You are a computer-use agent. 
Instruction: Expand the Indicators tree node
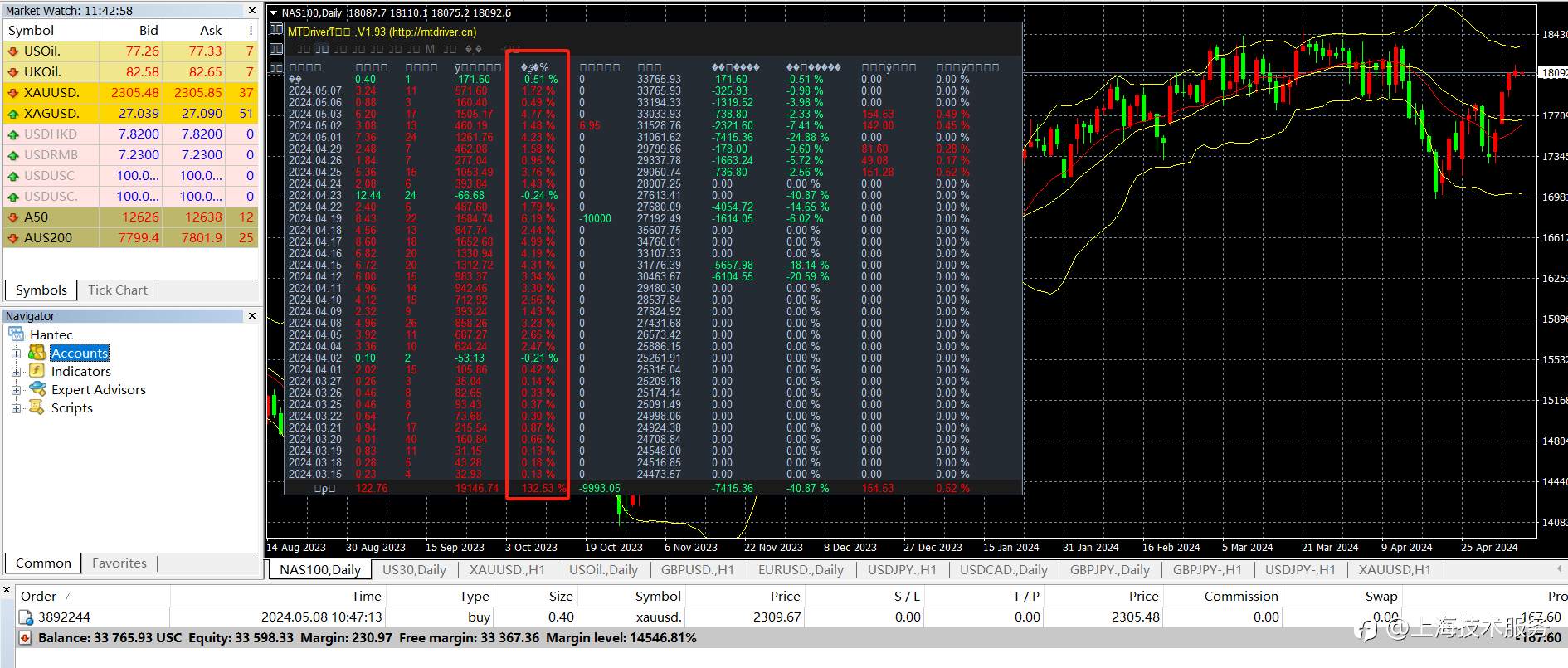pos(16,372)
